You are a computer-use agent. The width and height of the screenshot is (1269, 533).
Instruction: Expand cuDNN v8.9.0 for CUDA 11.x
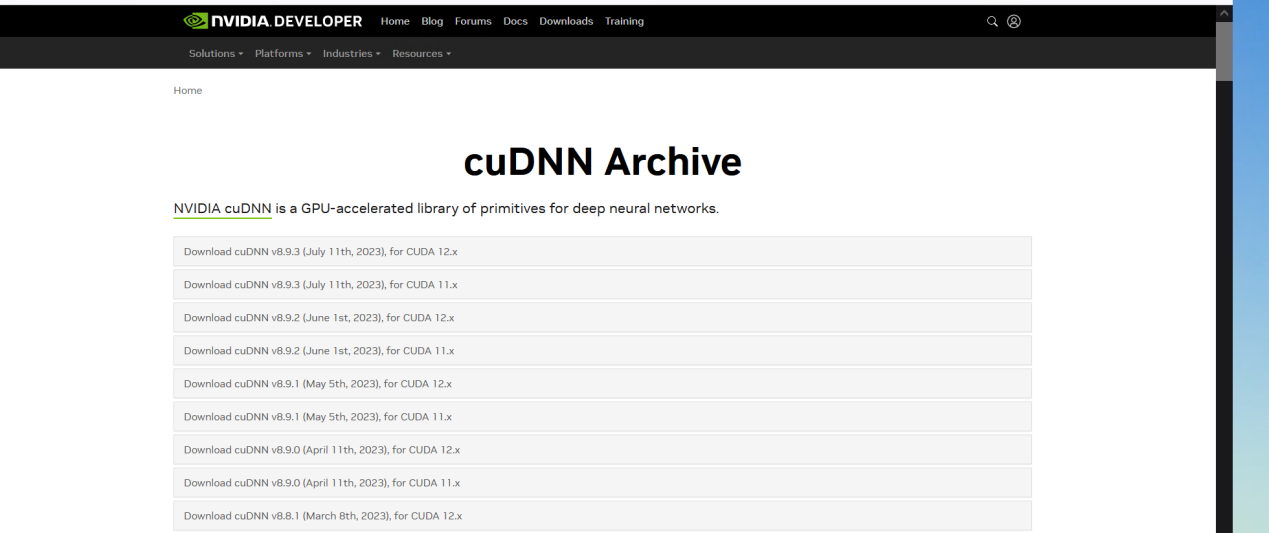602,482
